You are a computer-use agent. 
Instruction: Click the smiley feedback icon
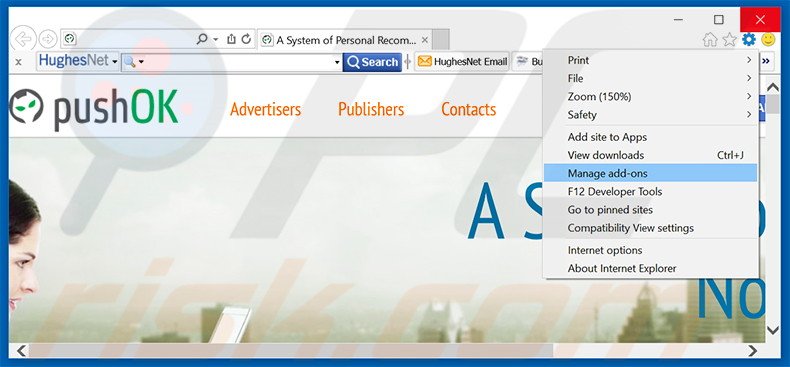768,39
